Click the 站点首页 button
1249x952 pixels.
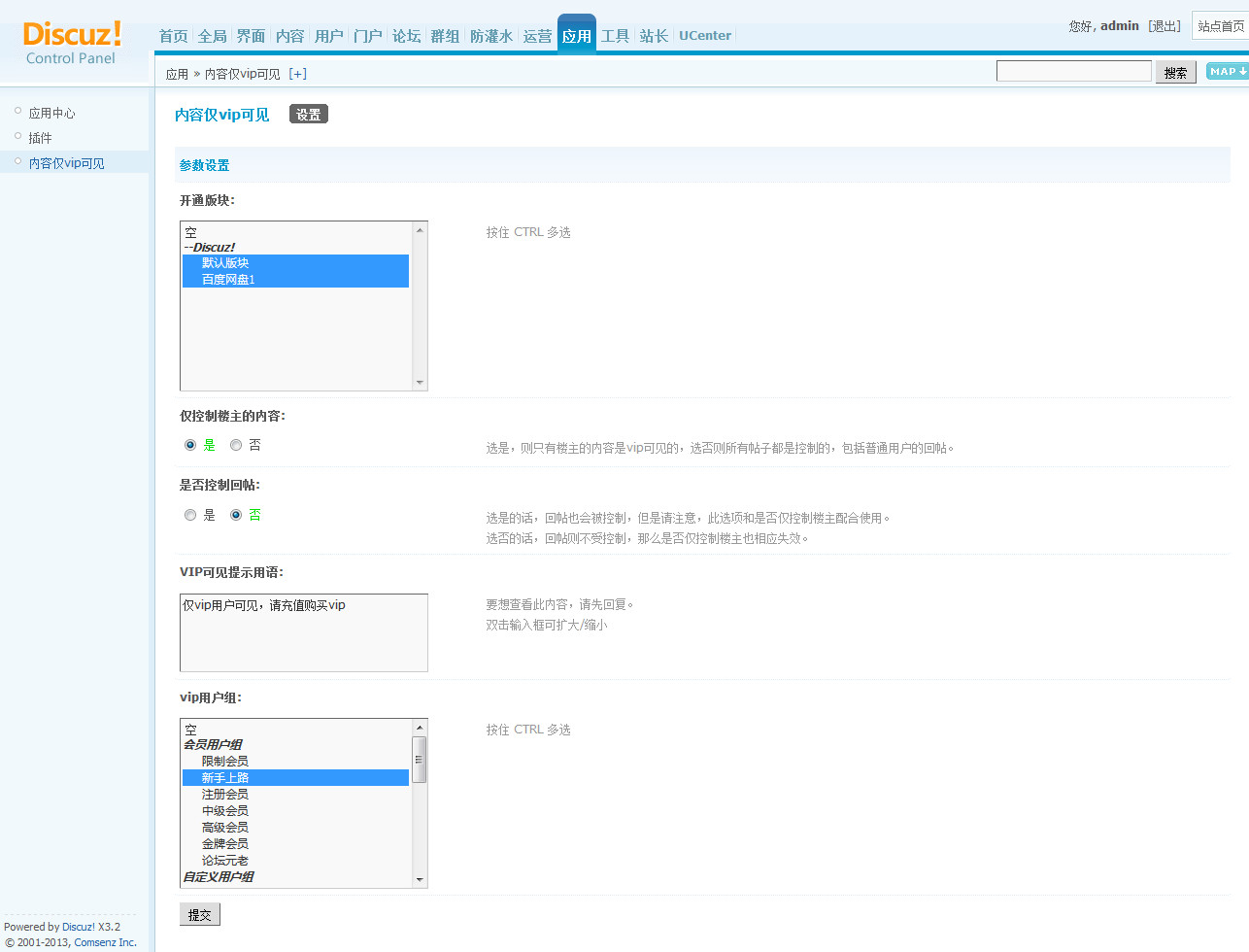tap(1221, 26)
